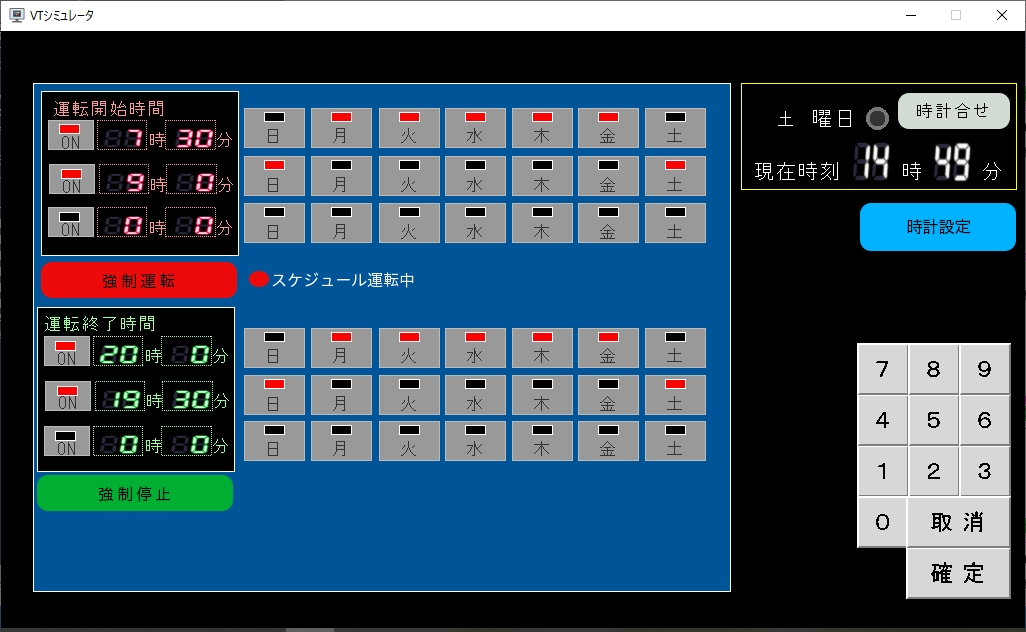Tap keypad digit 1
This screenshot has height=632, width=1026.
point(882,471)
